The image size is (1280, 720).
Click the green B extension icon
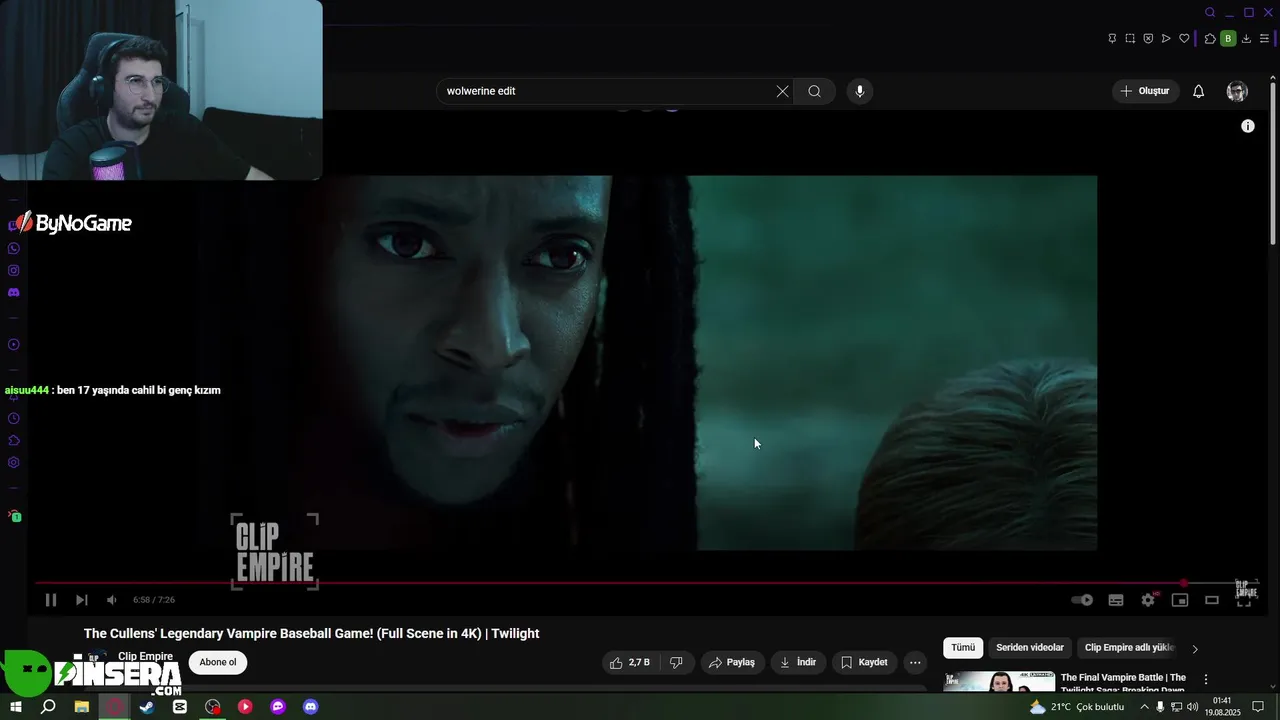tap(1228, 39)
